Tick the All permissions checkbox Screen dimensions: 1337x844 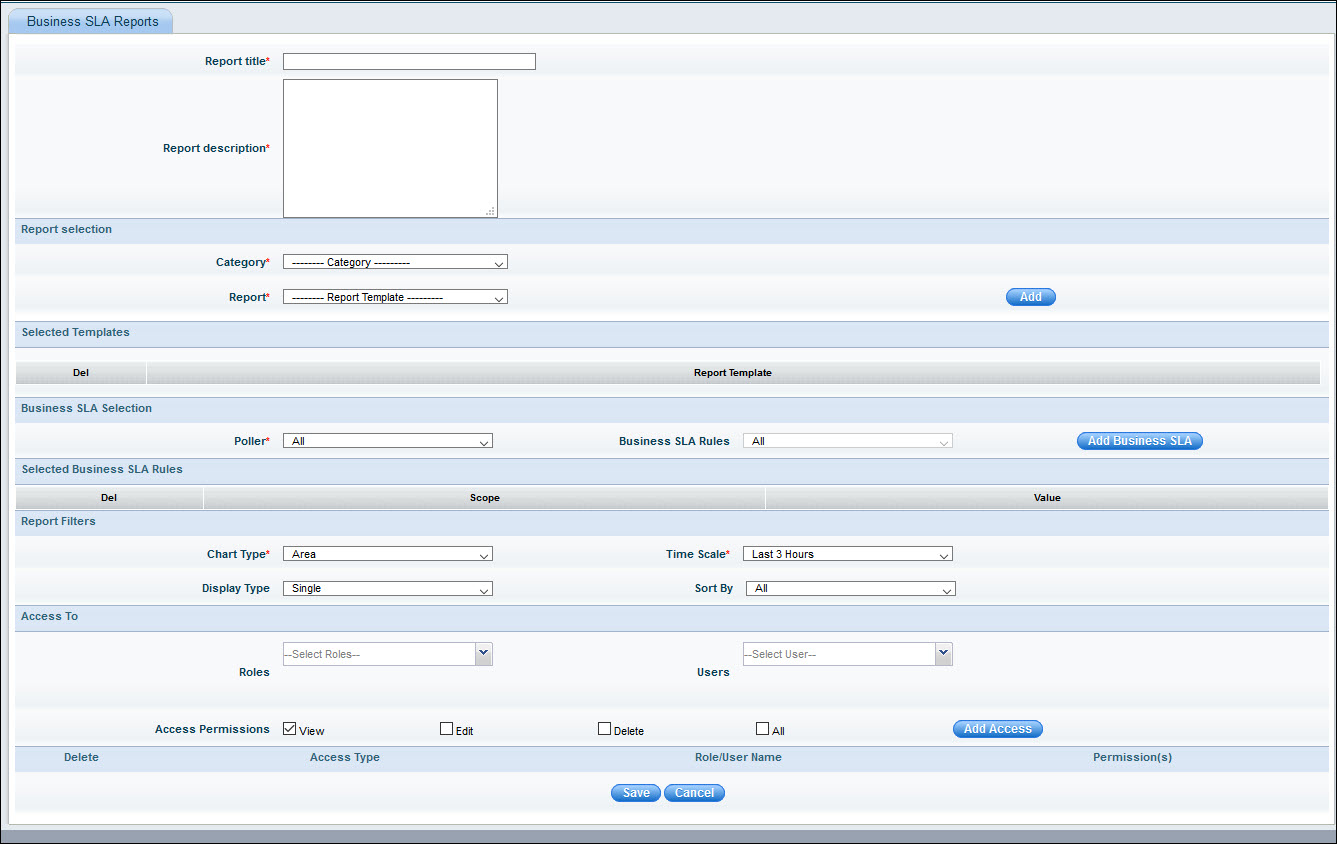[x=762, y=729]
